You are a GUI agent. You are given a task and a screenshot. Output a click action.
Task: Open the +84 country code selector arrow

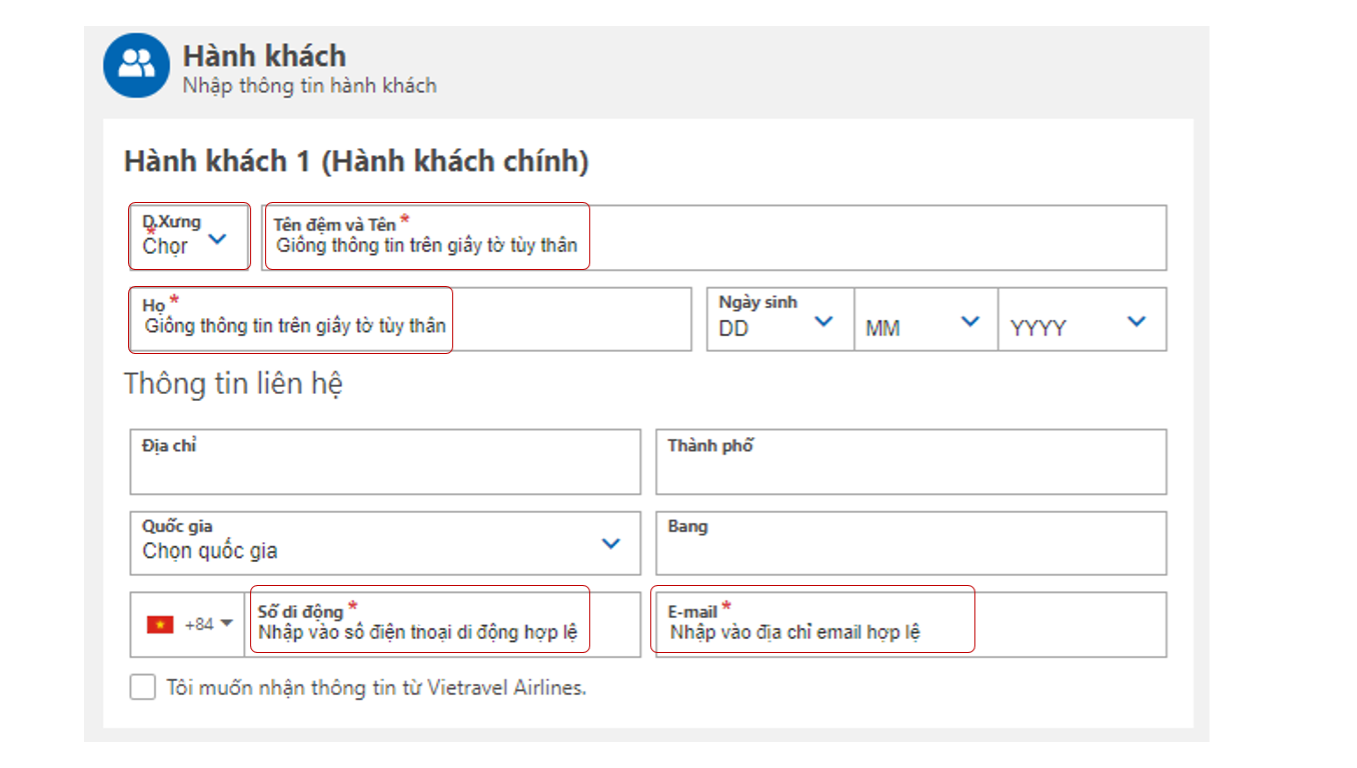click(227, 623)
